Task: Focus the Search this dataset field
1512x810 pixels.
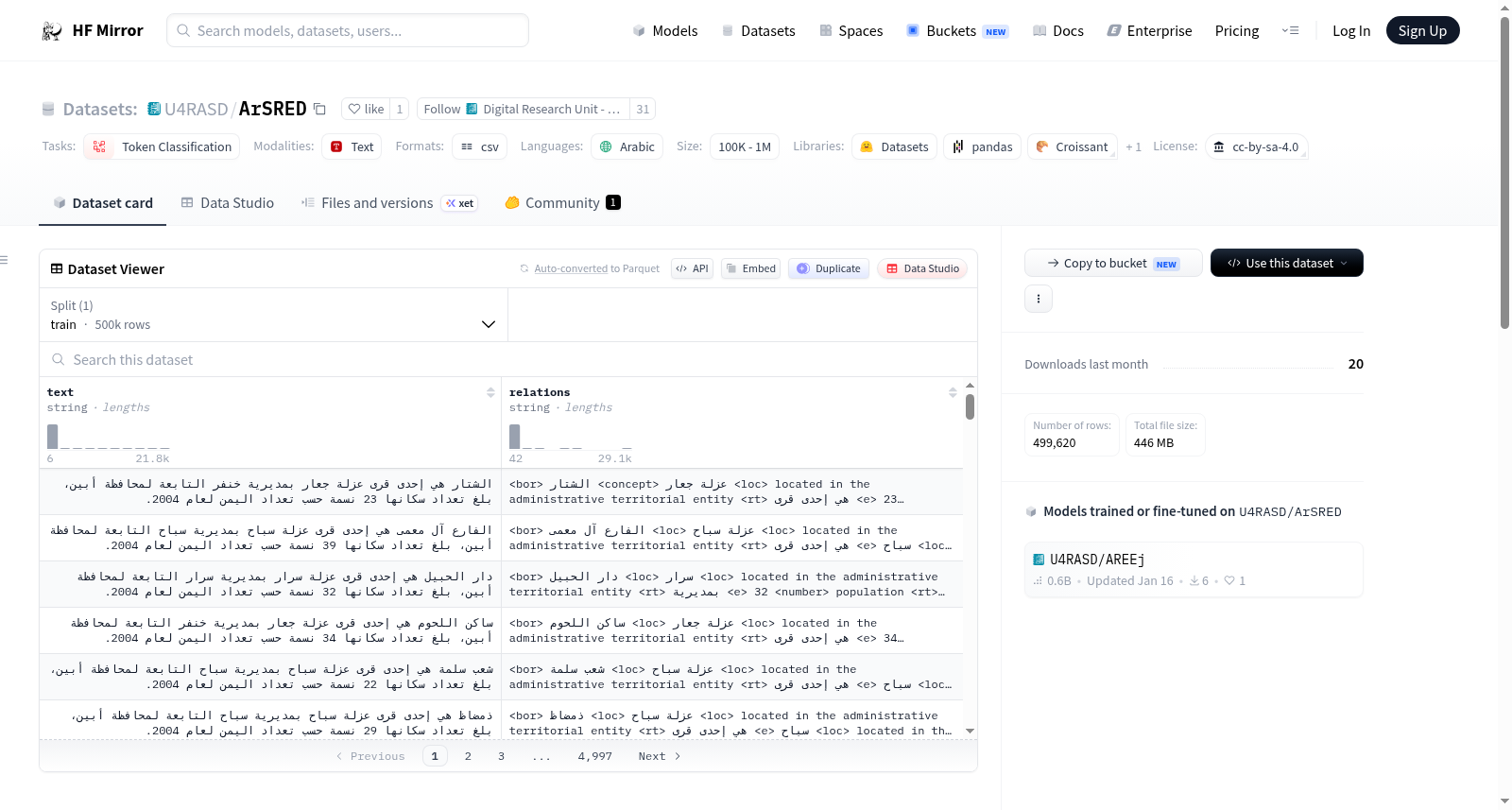Action: (x=508, y=359)
